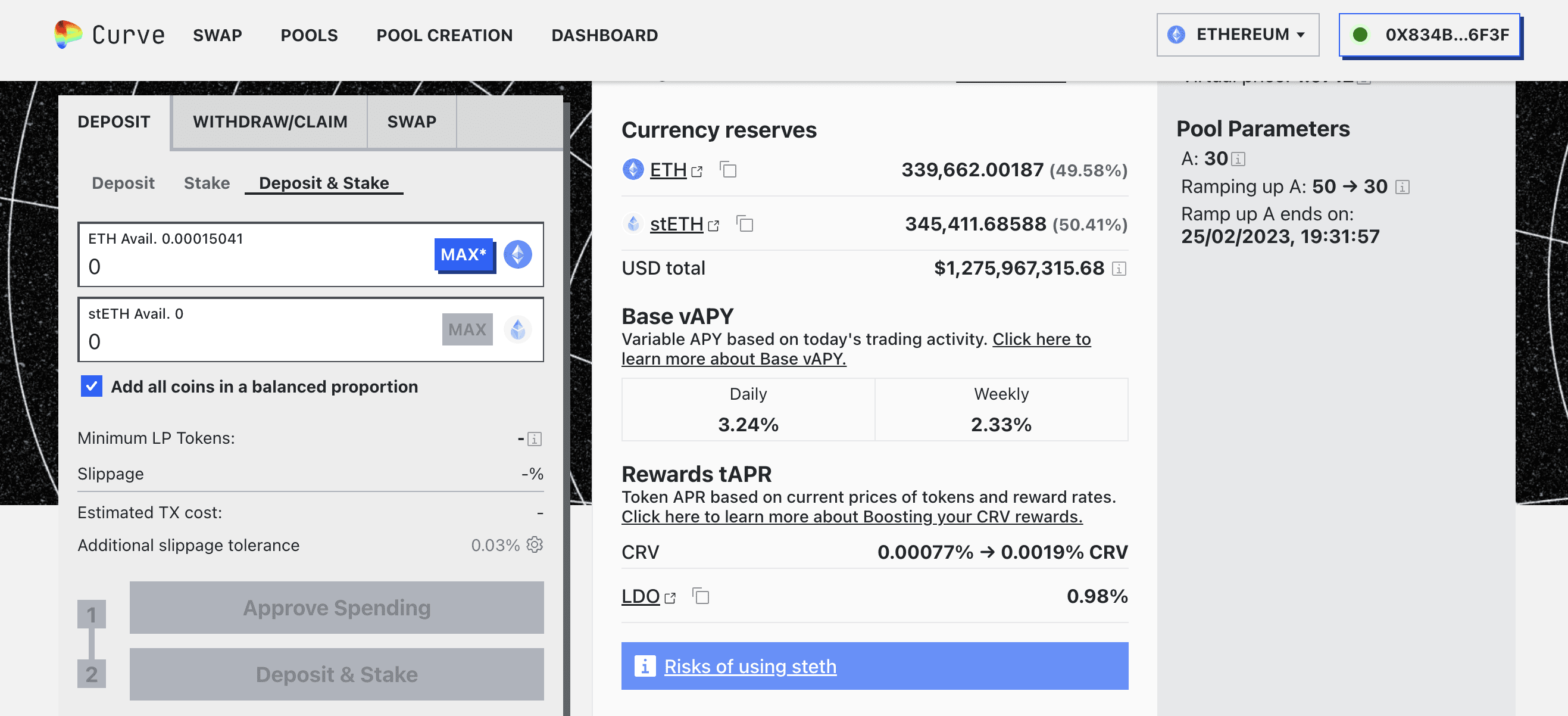Open Pools in the navigation bar
This screenshot has width=1568, height=716.
click(308, 35)
